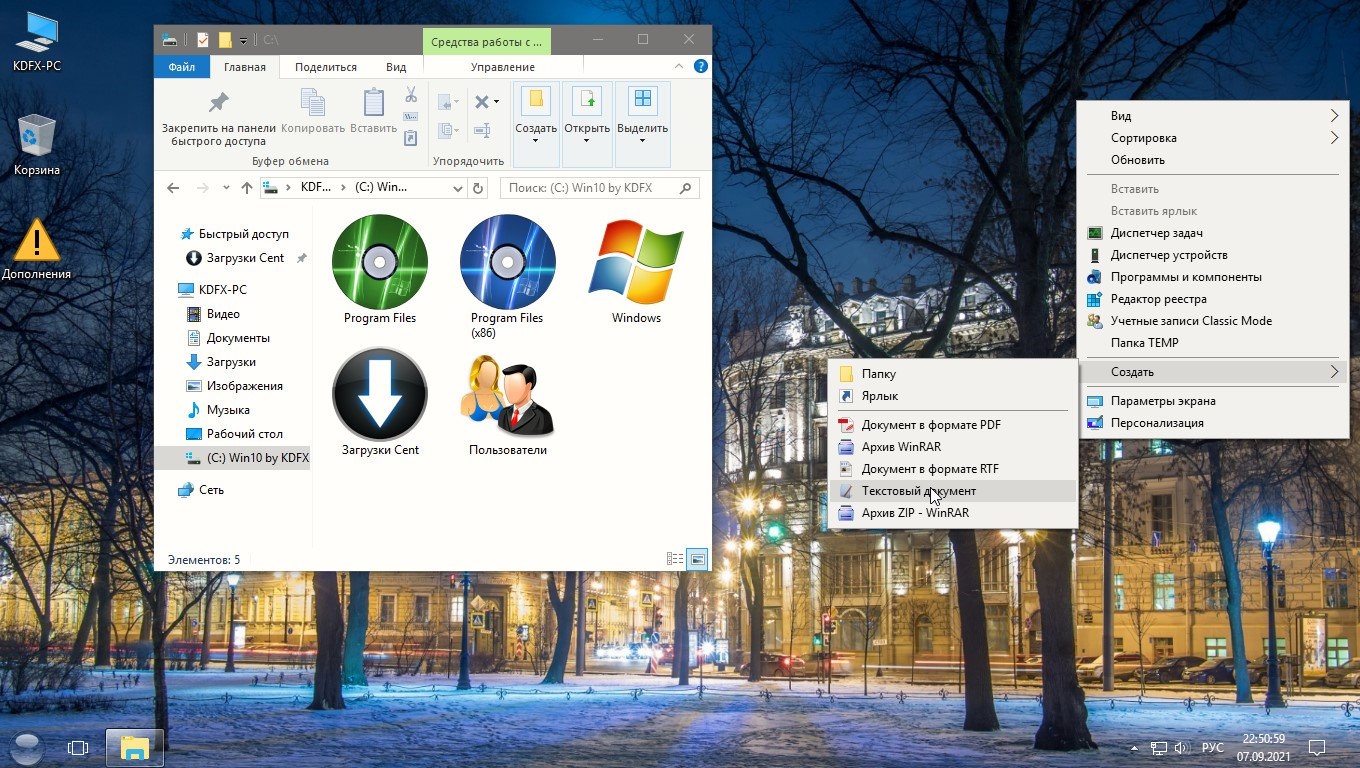
Task: Open recent locations dropdown near navigation arrows
Action: pyautogui.click(x=227, y=188)
